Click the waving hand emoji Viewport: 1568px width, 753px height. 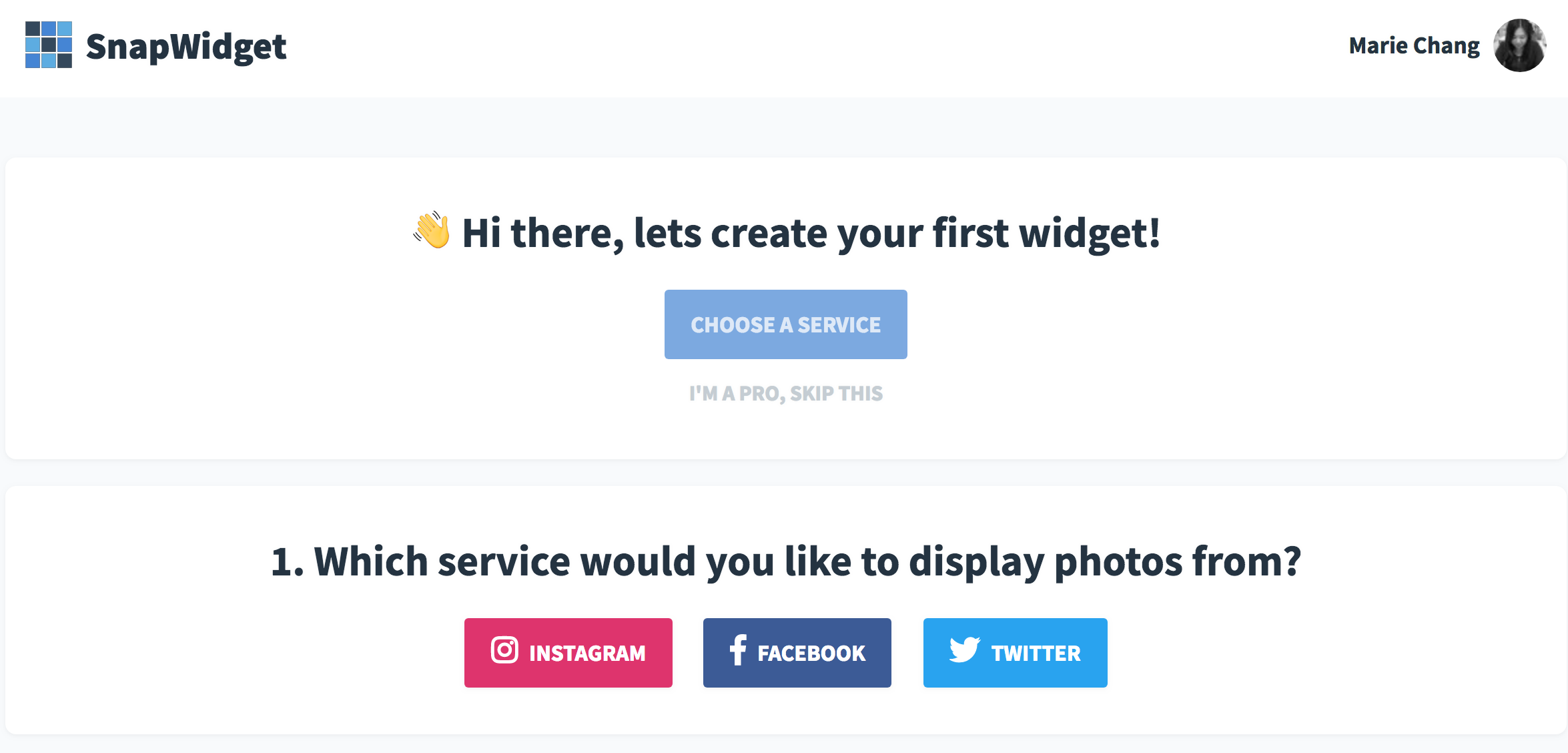click(x=432, y=230)
